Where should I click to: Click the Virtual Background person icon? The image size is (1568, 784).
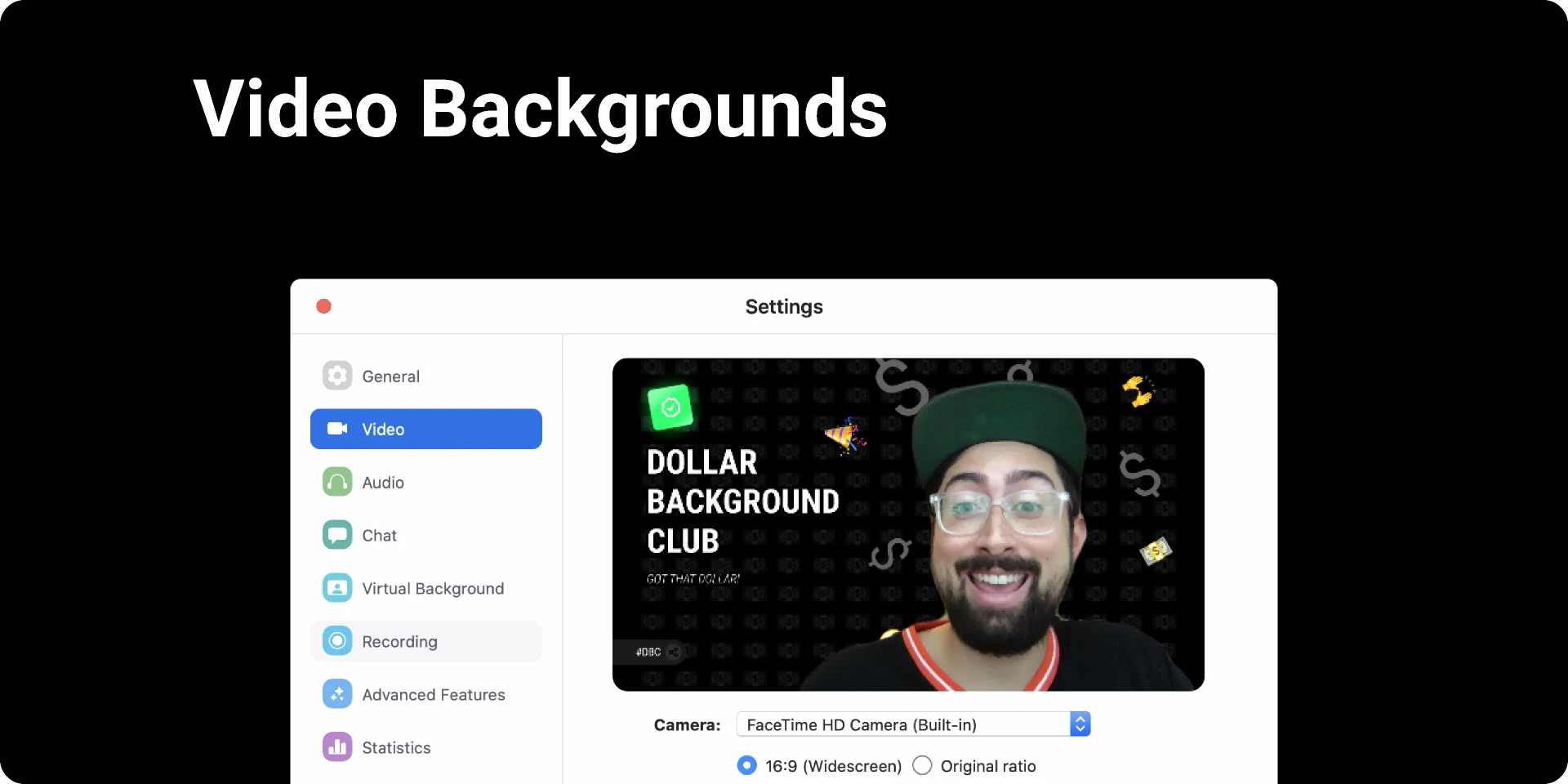(x=337, y=588)
